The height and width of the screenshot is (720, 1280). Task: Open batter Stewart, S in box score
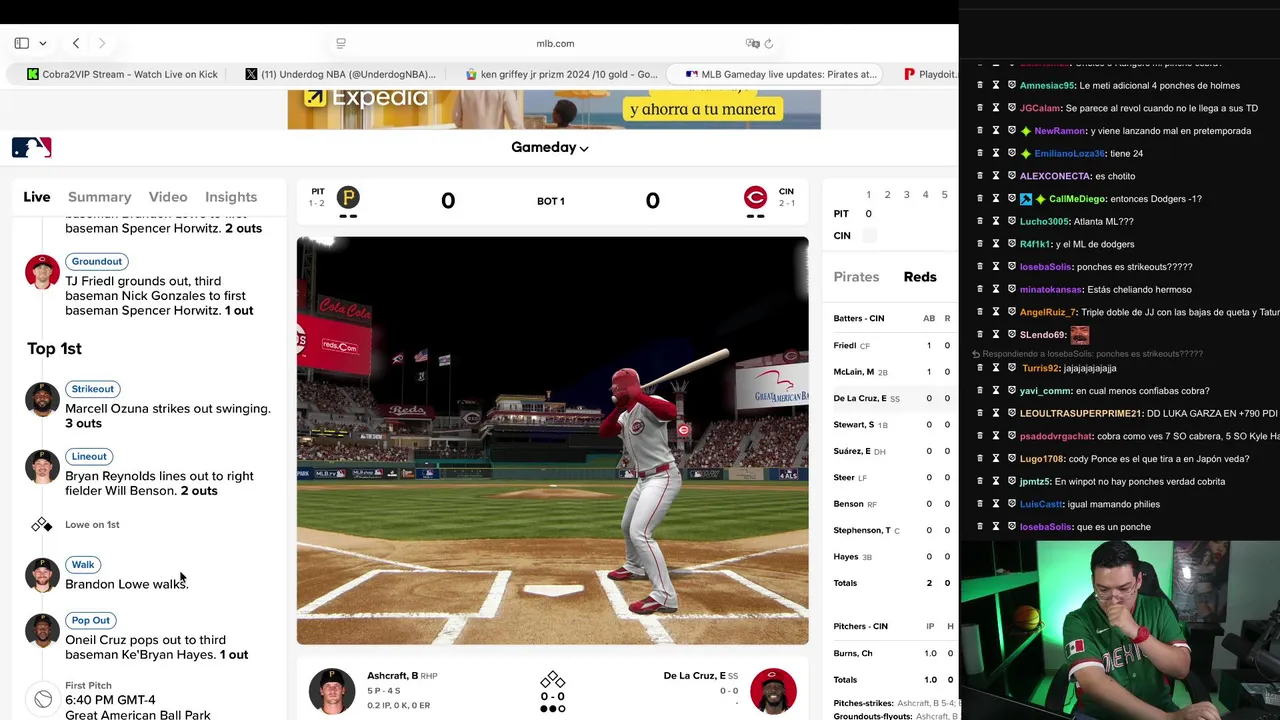click(x=854, y=424)
